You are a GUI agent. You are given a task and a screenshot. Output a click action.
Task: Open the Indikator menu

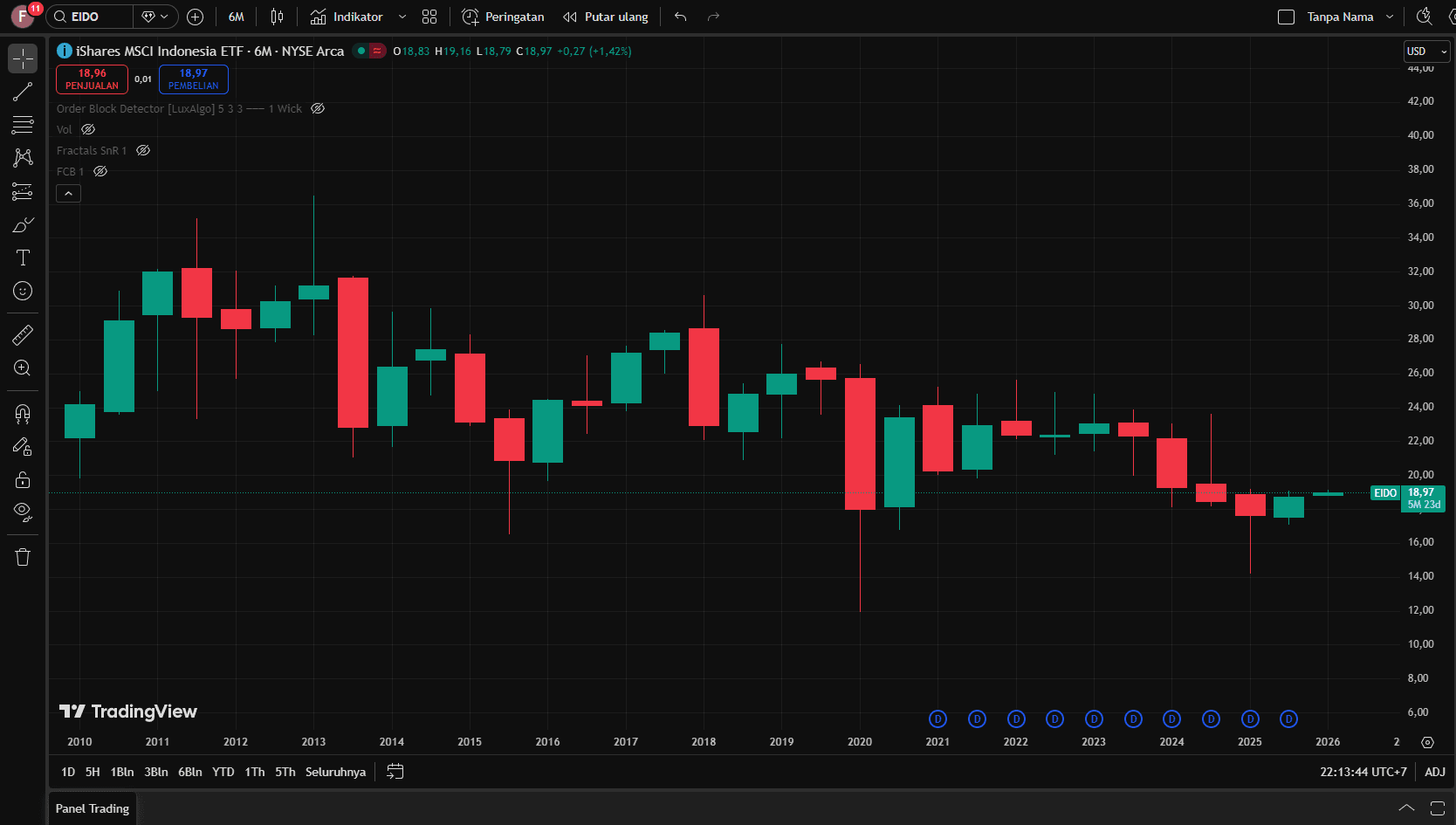point(347,17)
